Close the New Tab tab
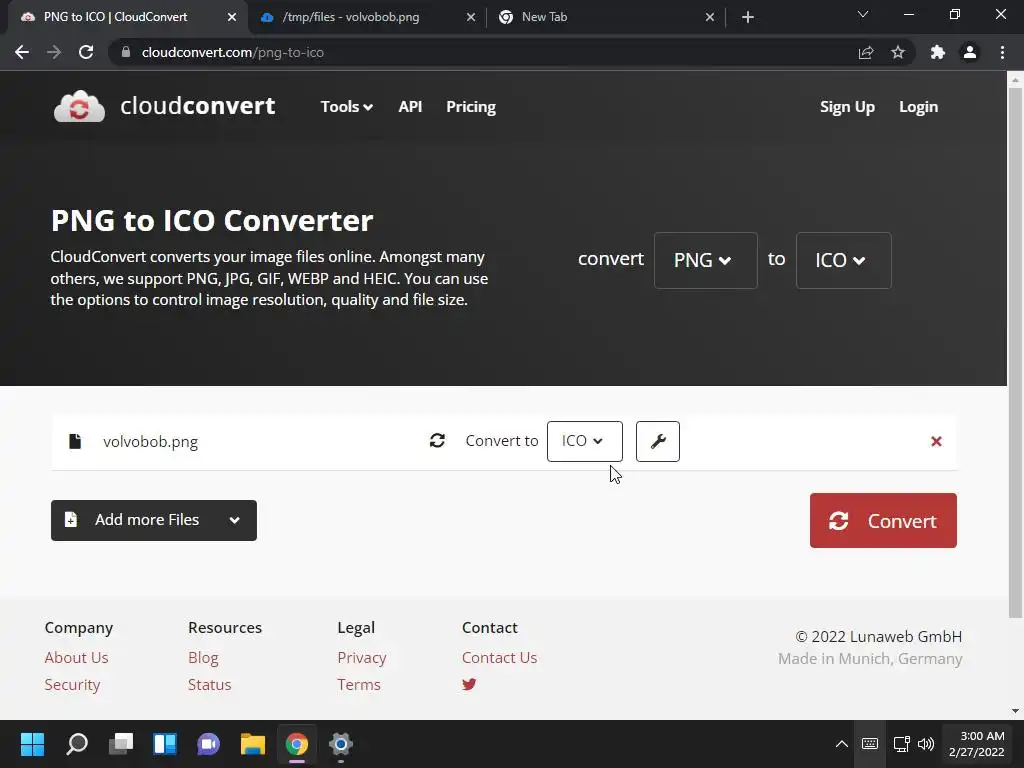This screenshot has height=768, width=1024. point(710,17)
